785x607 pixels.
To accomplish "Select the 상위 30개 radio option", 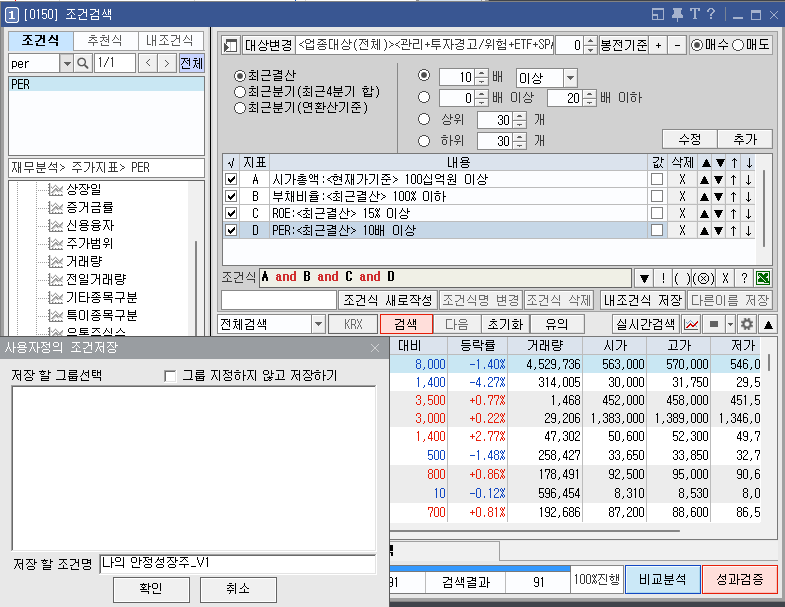I will pyautogui.click(x=424, y=119).
